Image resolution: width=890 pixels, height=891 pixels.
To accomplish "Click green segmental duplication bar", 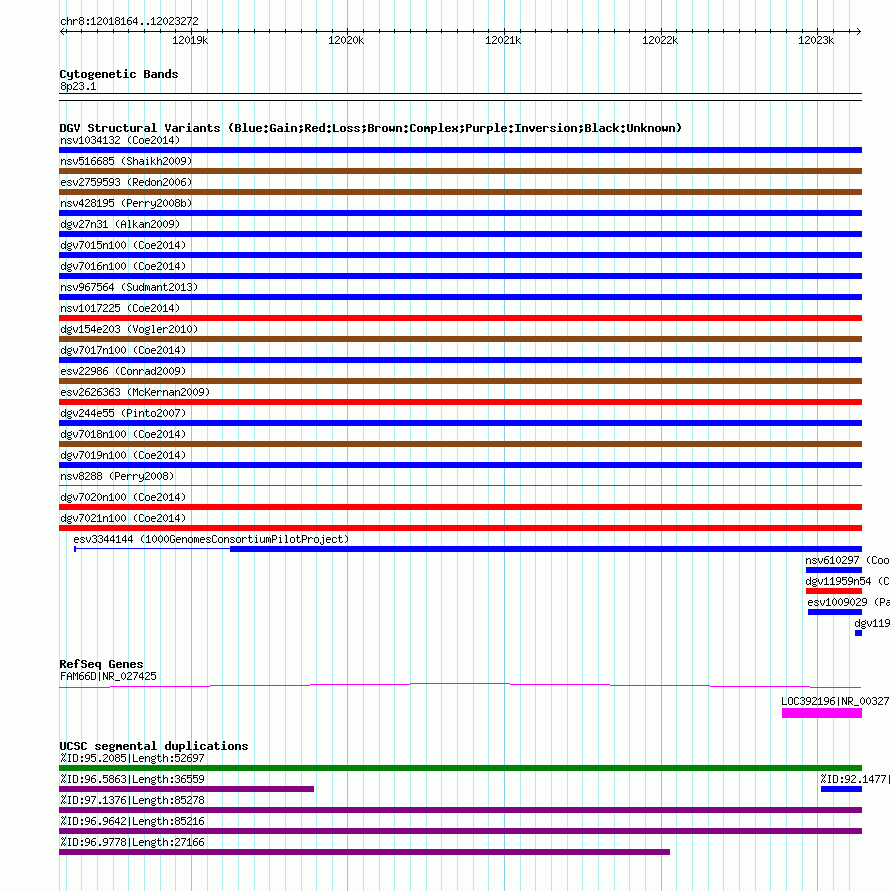I will click(x=460, y=768).
